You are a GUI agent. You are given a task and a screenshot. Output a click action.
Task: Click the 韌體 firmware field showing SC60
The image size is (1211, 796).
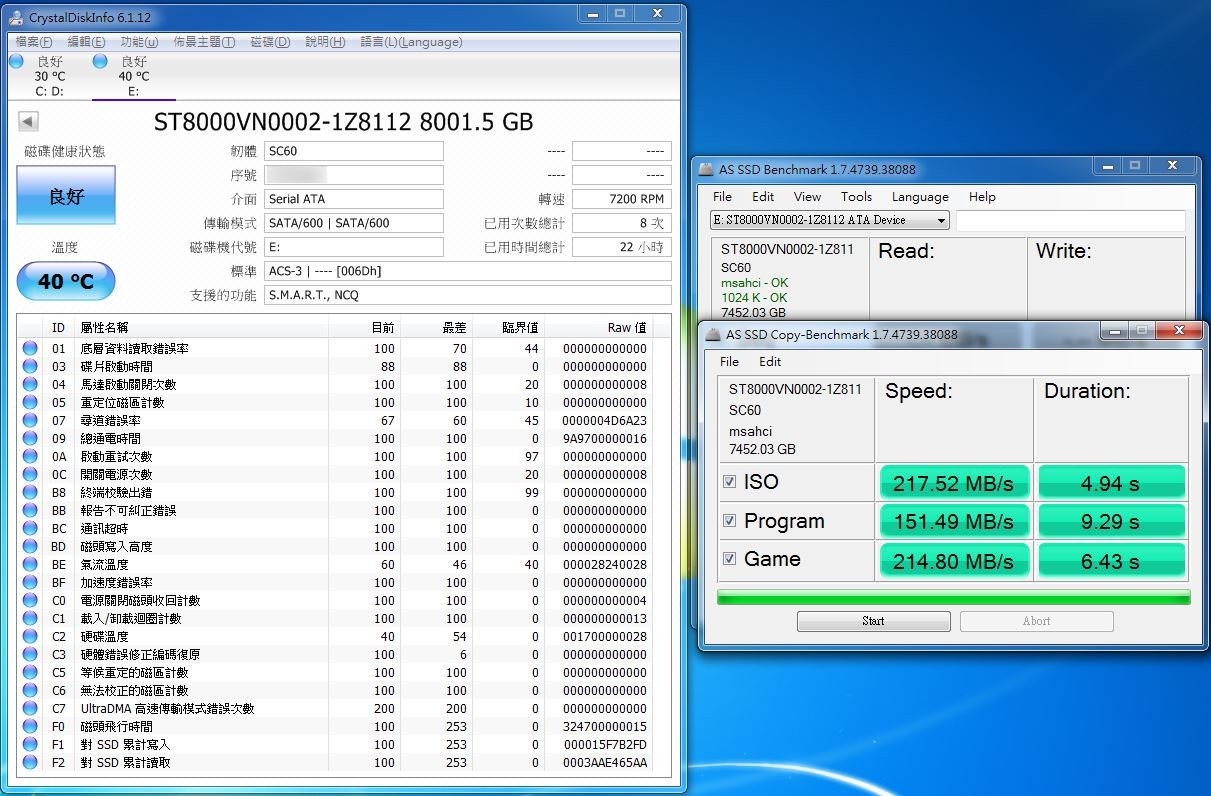click(x=354, y=151)
